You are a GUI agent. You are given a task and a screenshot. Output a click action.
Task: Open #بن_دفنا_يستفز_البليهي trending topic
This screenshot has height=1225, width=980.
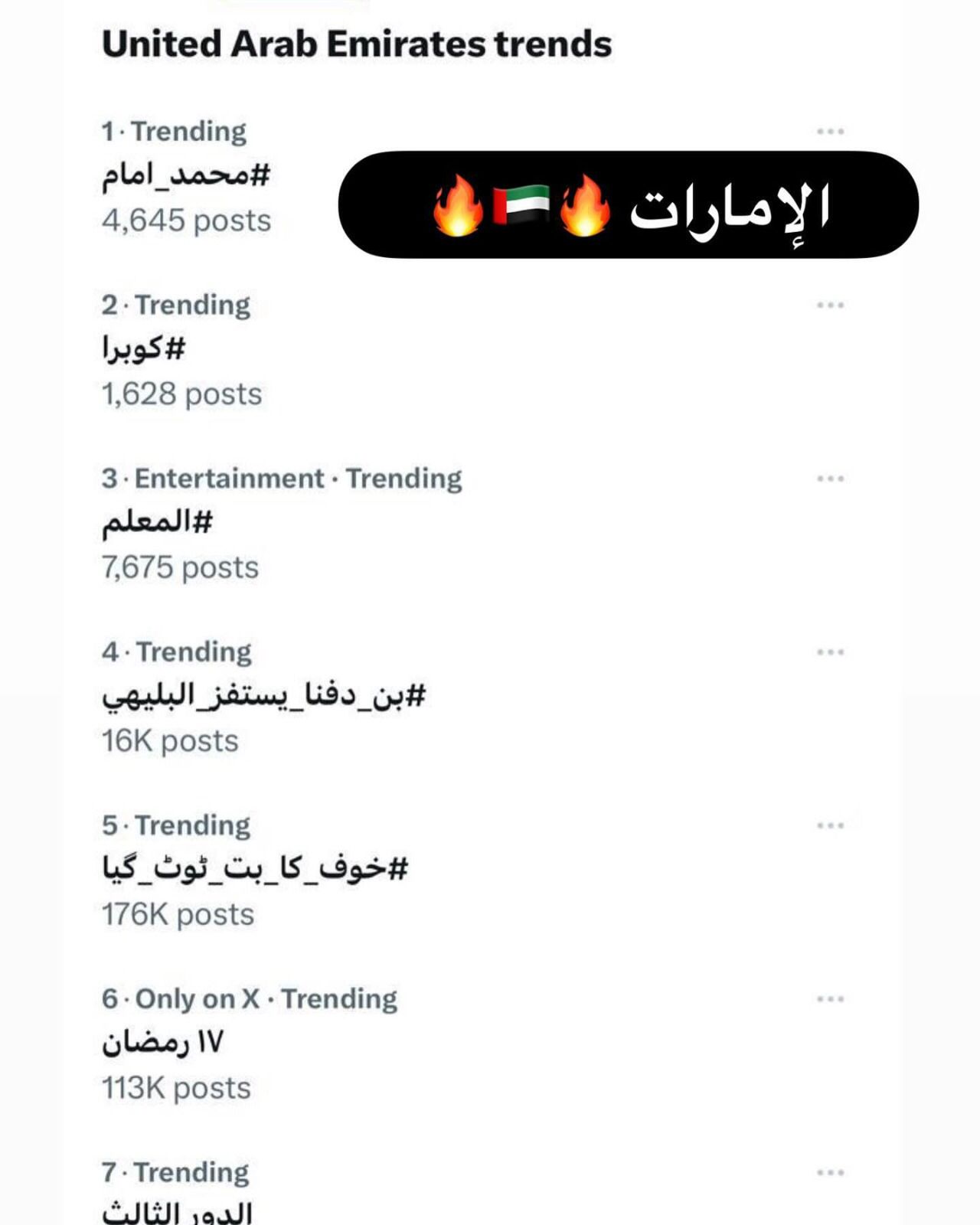(263, 697)
